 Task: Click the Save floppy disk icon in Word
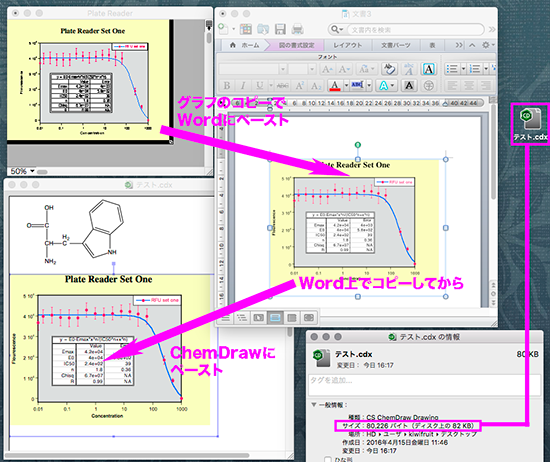pos(280,29)
